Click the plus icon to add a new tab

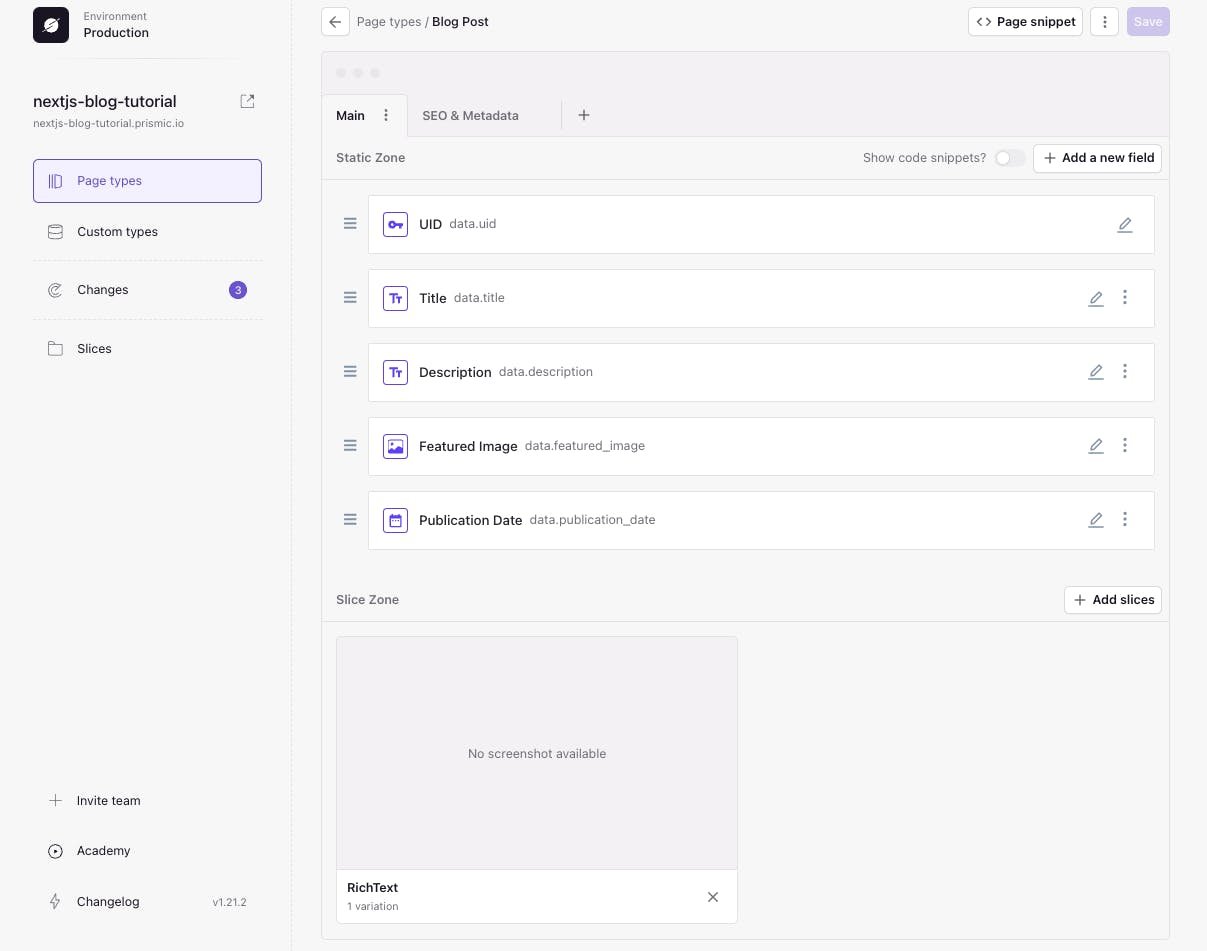click(x=584, y=115)
